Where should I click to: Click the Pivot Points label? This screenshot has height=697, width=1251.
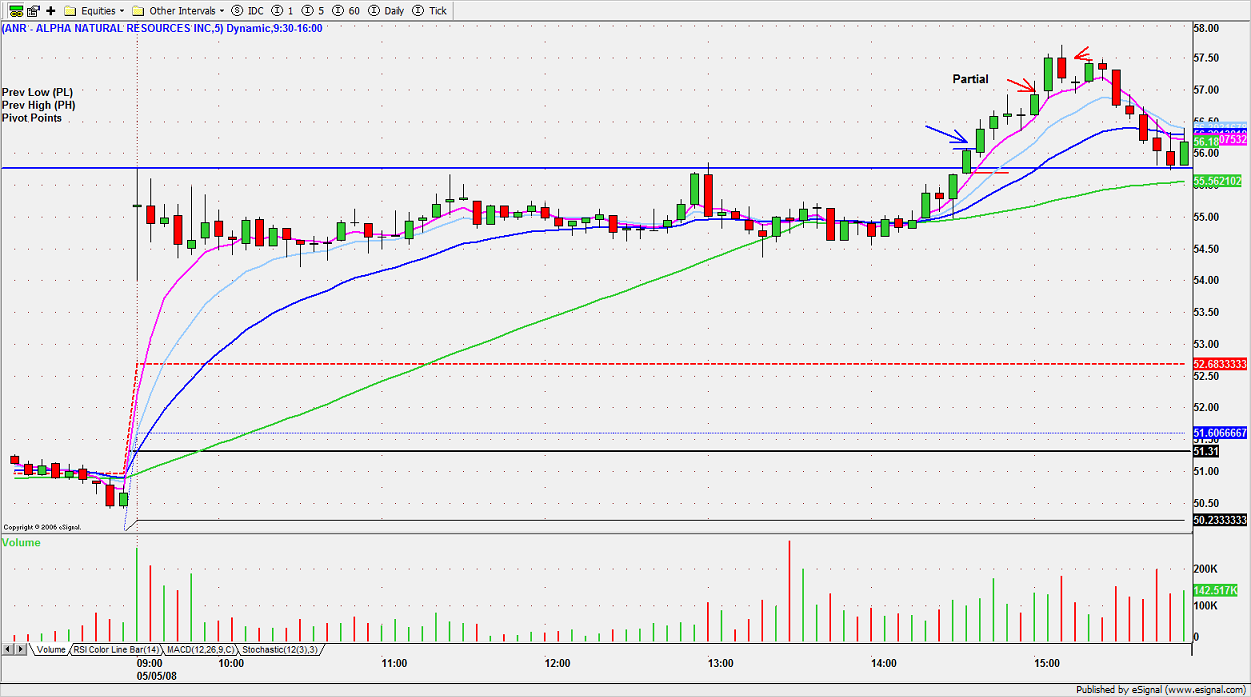click(x=32, y=118)
